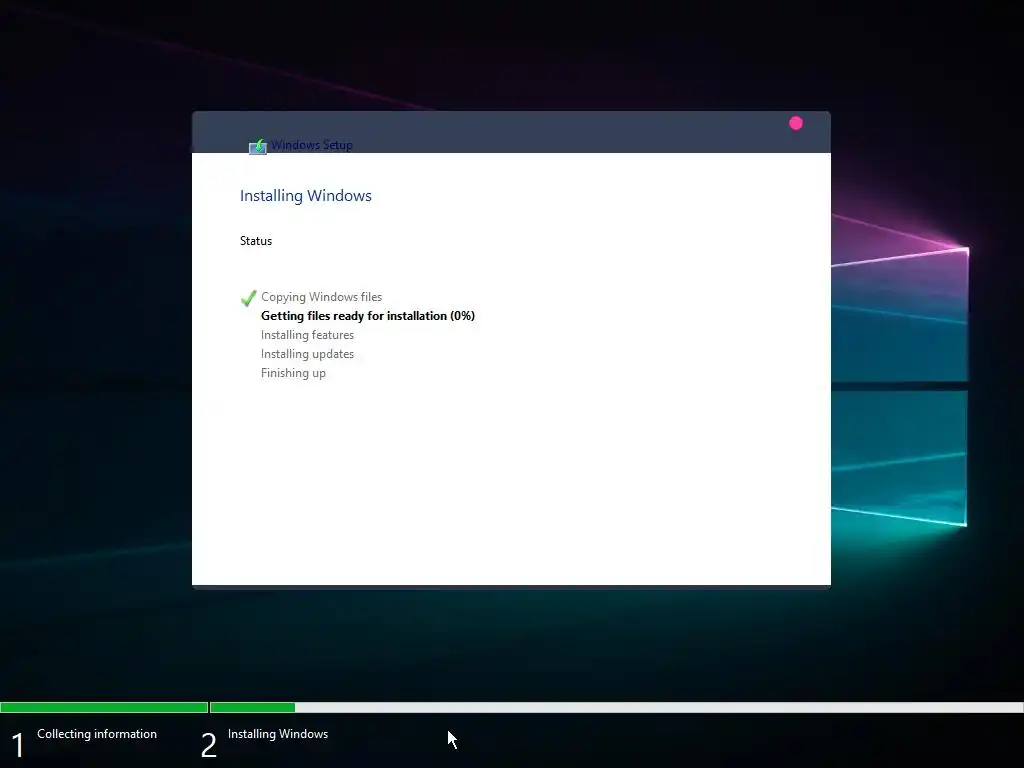
Task: Click the pink round close button
Action: pos(795,123)
